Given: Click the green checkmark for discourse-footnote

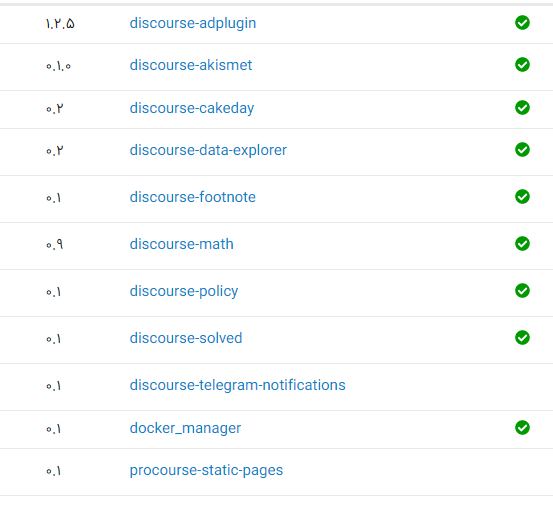Looking at the screenshot, I should [x=522, y=196].
